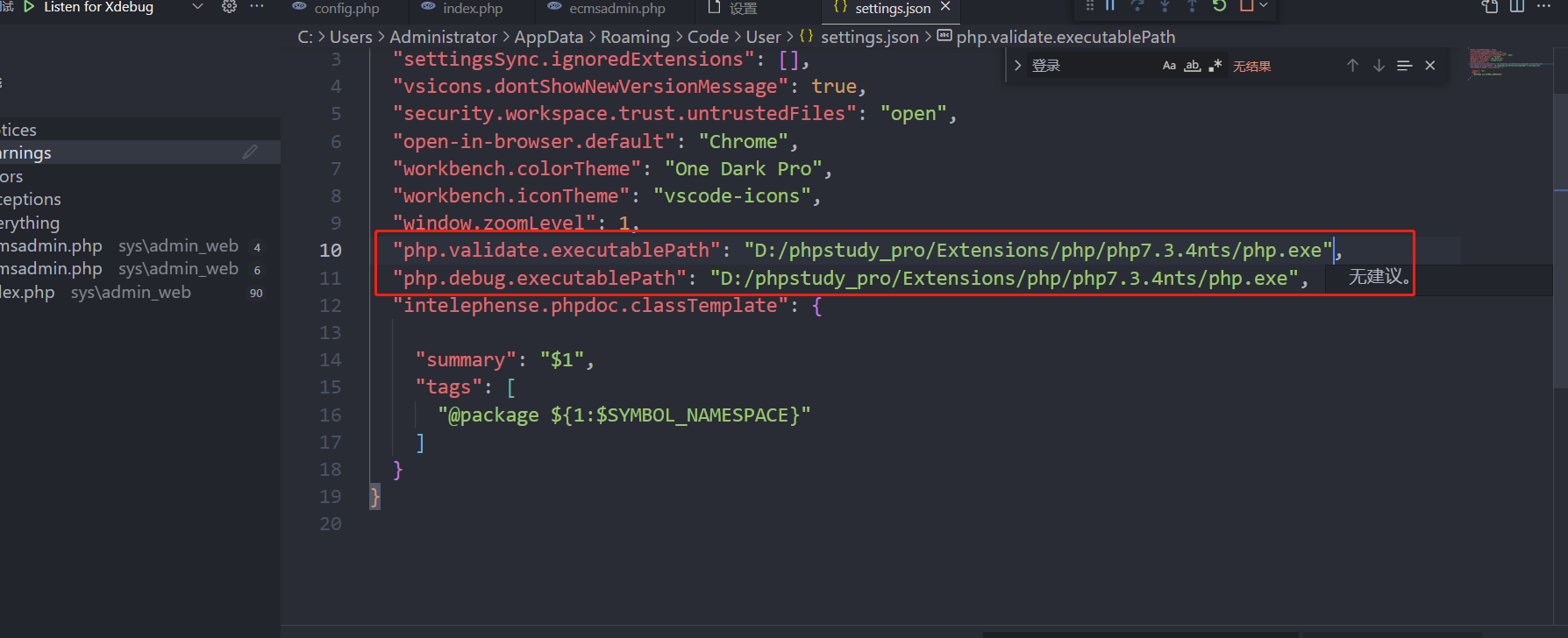Open the debug view's more actions ellipsis
Screen dimensions: 1568x638
pyautogui.click(x=257, y=7)
